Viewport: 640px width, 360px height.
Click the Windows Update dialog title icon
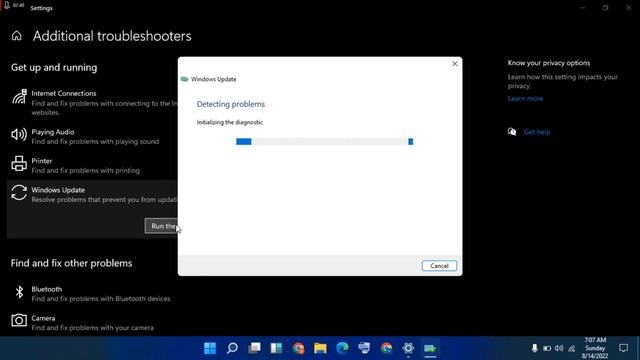(184, 79)
